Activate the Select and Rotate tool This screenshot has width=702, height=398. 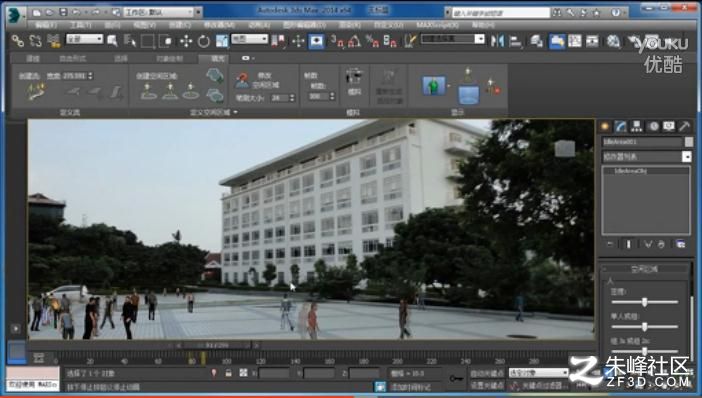(x=204, y=41)
